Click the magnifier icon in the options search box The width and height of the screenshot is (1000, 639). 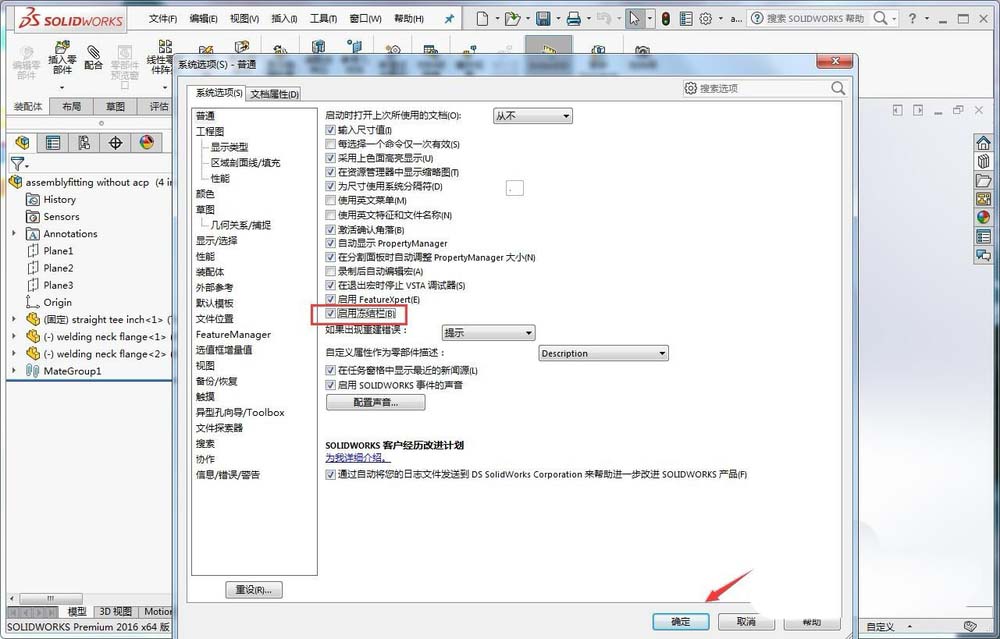click(x=838, y=88)
